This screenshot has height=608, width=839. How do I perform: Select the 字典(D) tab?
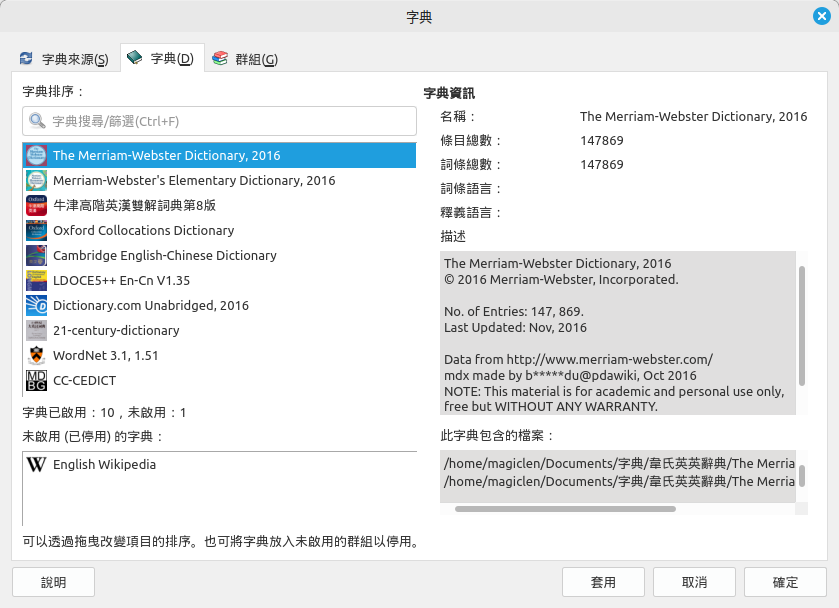(162, 58)
